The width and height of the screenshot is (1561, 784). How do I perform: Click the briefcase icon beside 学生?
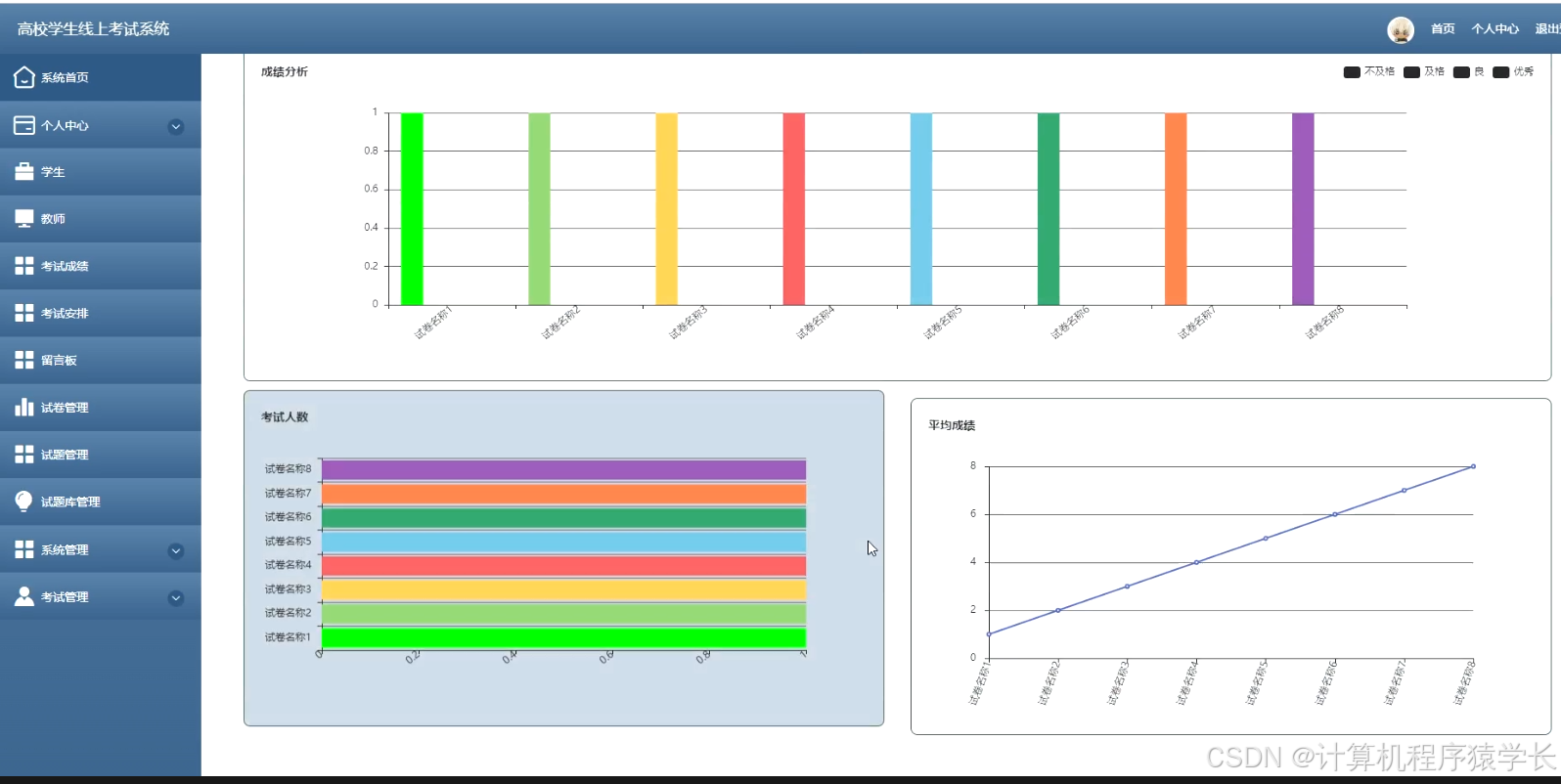24,172
